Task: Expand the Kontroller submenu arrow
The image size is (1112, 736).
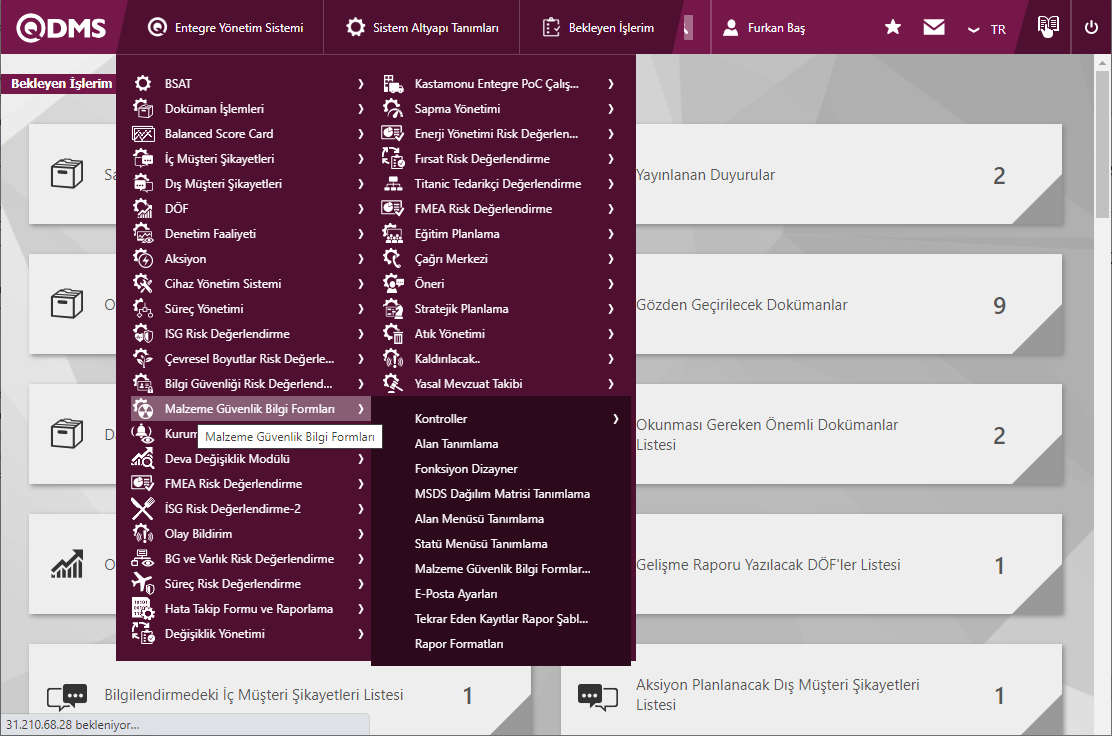Action: click(x=616, y=419)
